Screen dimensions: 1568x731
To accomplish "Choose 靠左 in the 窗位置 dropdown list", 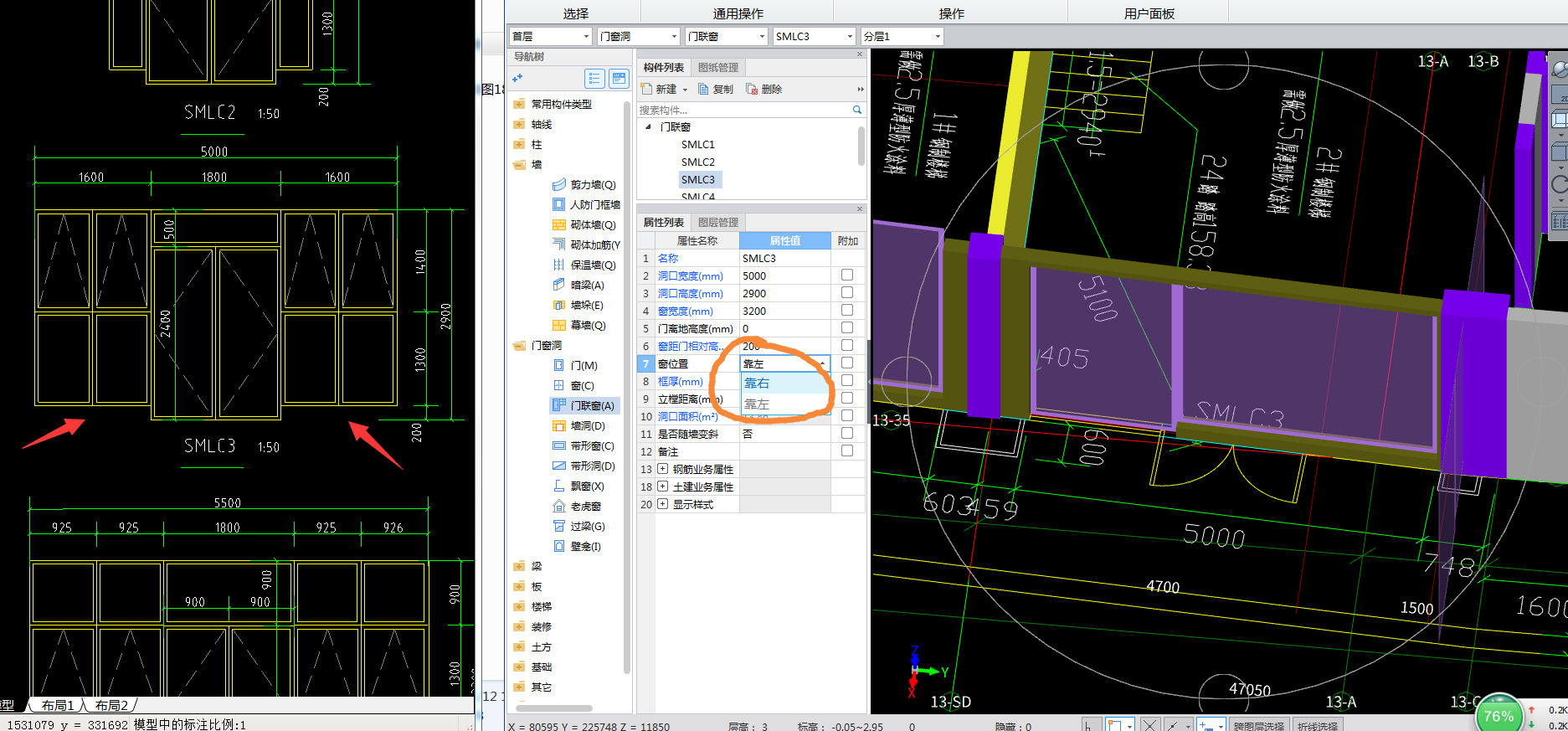I will coord(785,404).
